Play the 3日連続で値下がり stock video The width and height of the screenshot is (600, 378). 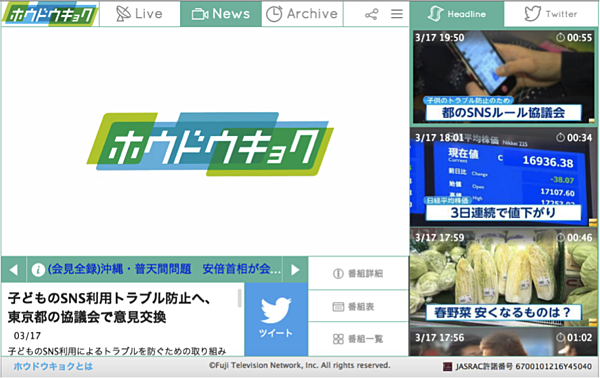[504, 177]
